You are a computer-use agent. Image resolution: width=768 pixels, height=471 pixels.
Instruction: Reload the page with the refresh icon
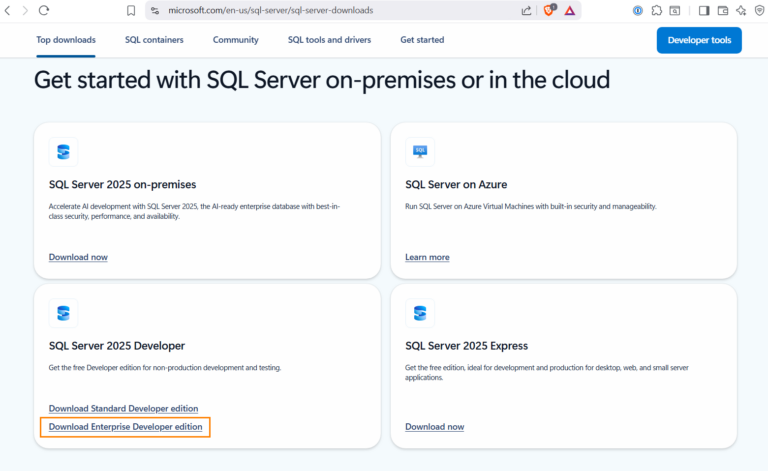[x=44, y=10]
